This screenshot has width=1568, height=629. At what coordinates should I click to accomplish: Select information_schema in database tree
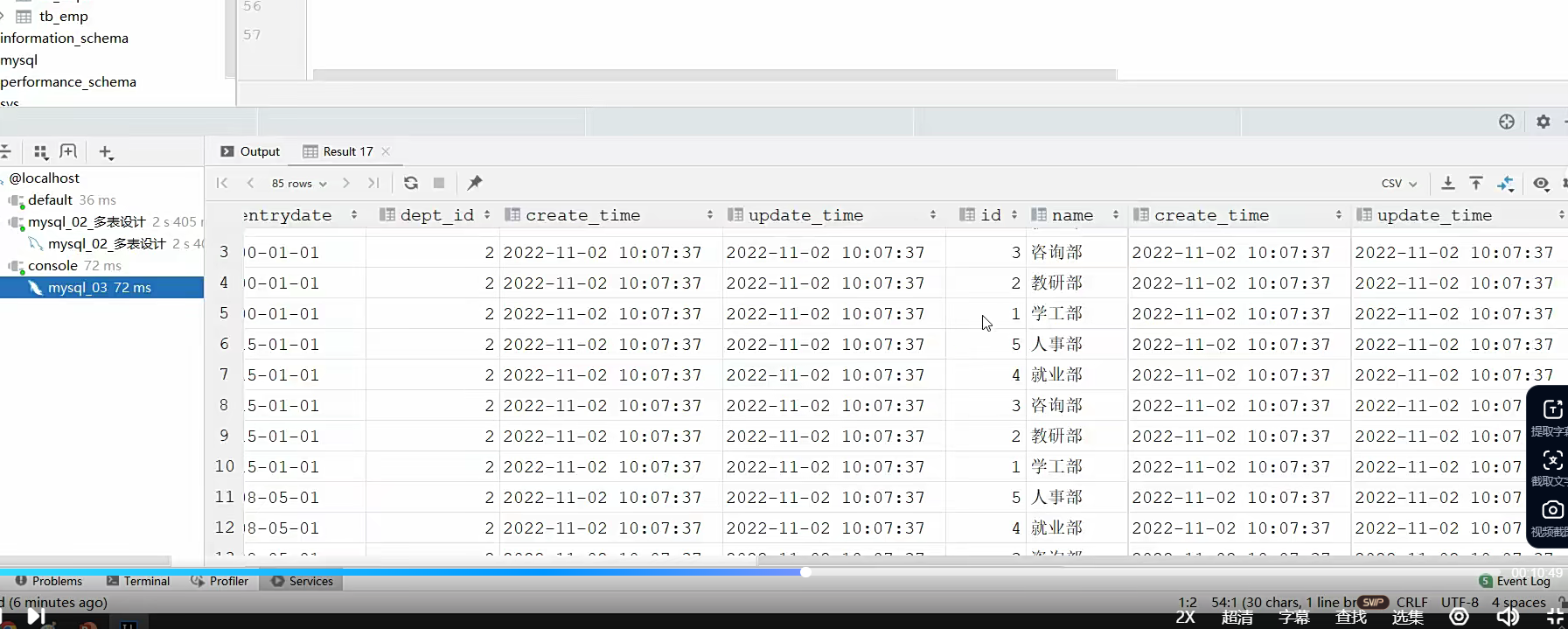click(64, 38)
